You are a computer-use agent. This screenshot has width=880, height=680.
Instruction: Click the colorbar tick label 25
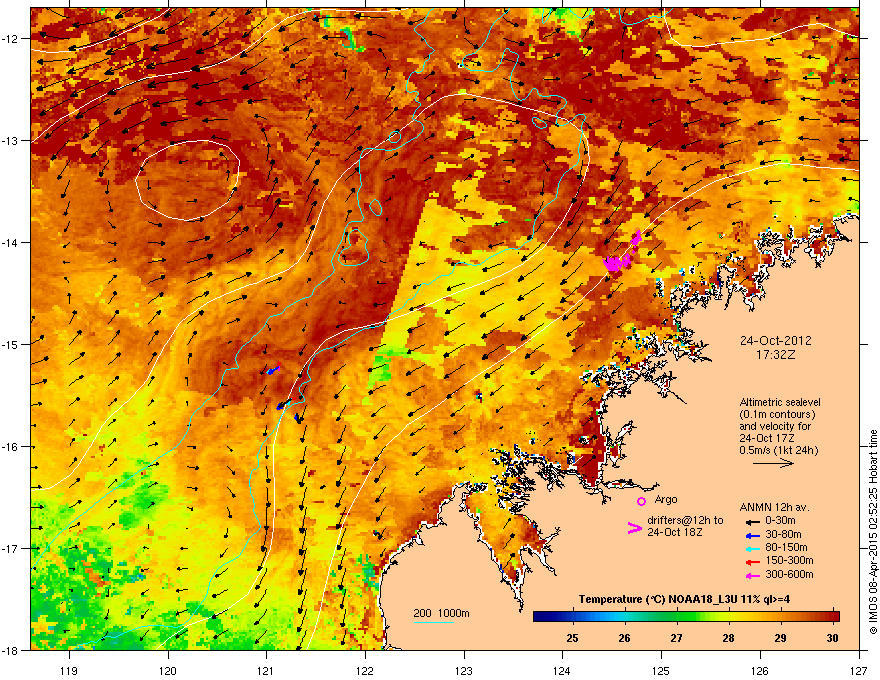[x=572, y=638]
